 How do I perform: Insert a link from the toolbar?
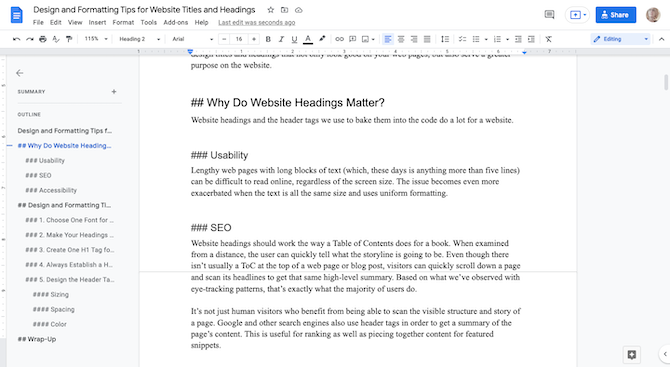point(339,39)
